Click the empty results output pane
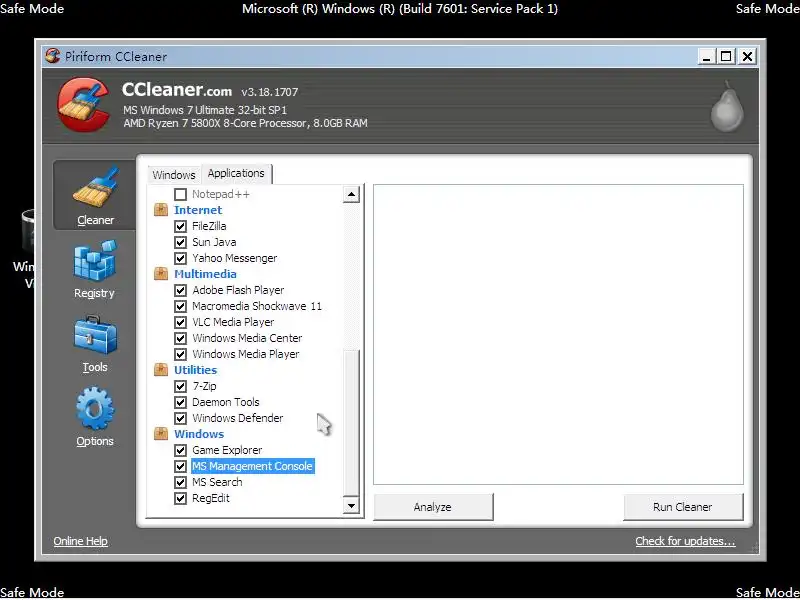 point(558,334)
